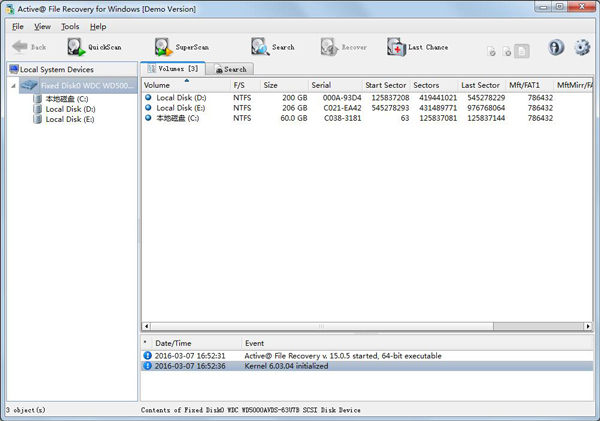Screen dimensions: 600x421
Task: Click serial 000A-93D4 cell
Action: [x=342, y=98]
